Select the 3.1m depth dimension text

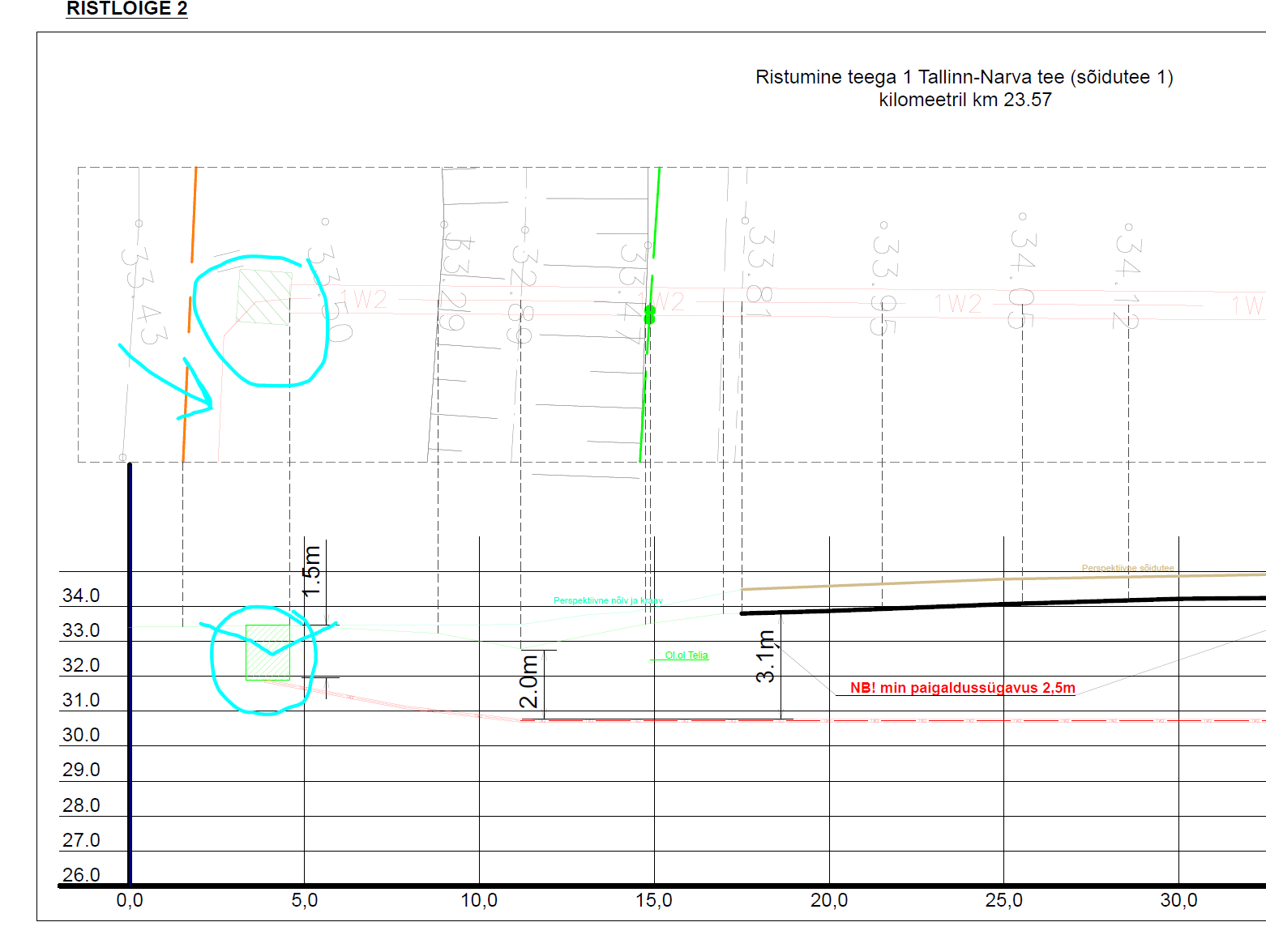click(x=766, y=656)
